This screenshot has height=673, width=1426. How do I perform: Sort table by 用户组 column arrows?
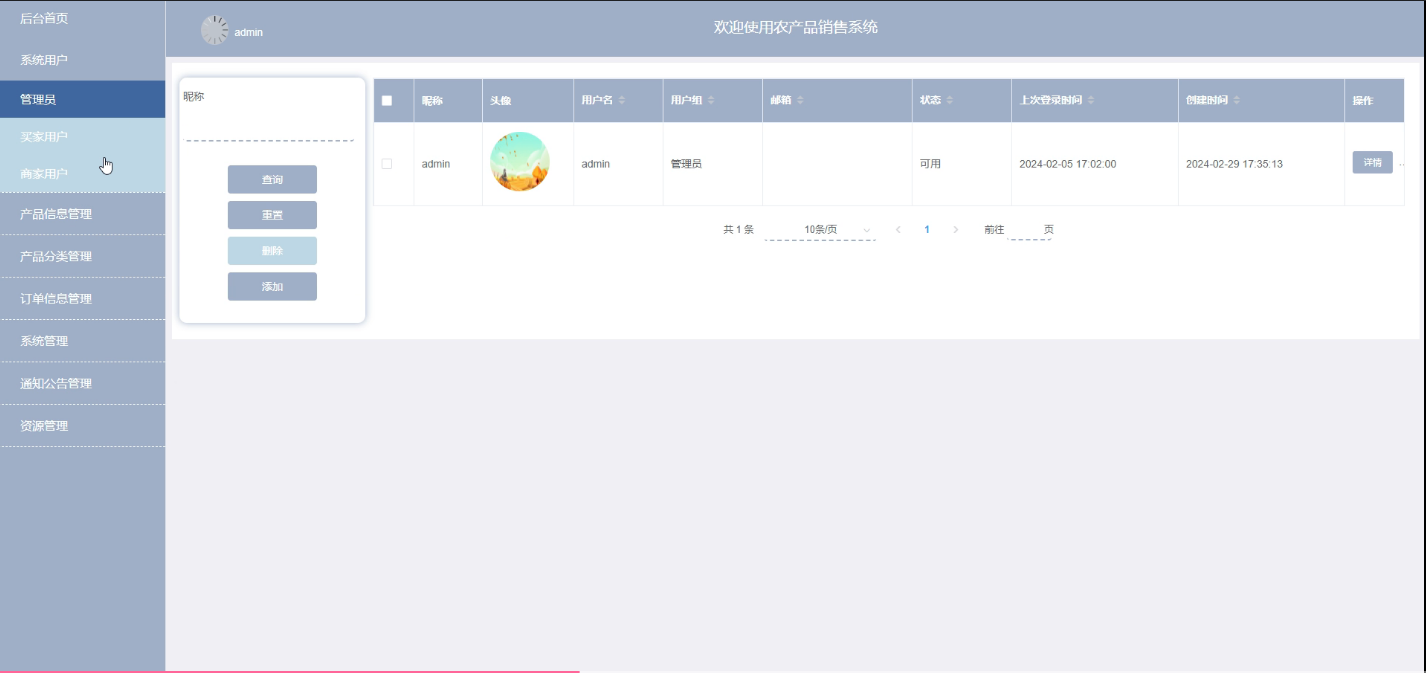(711, 100)
